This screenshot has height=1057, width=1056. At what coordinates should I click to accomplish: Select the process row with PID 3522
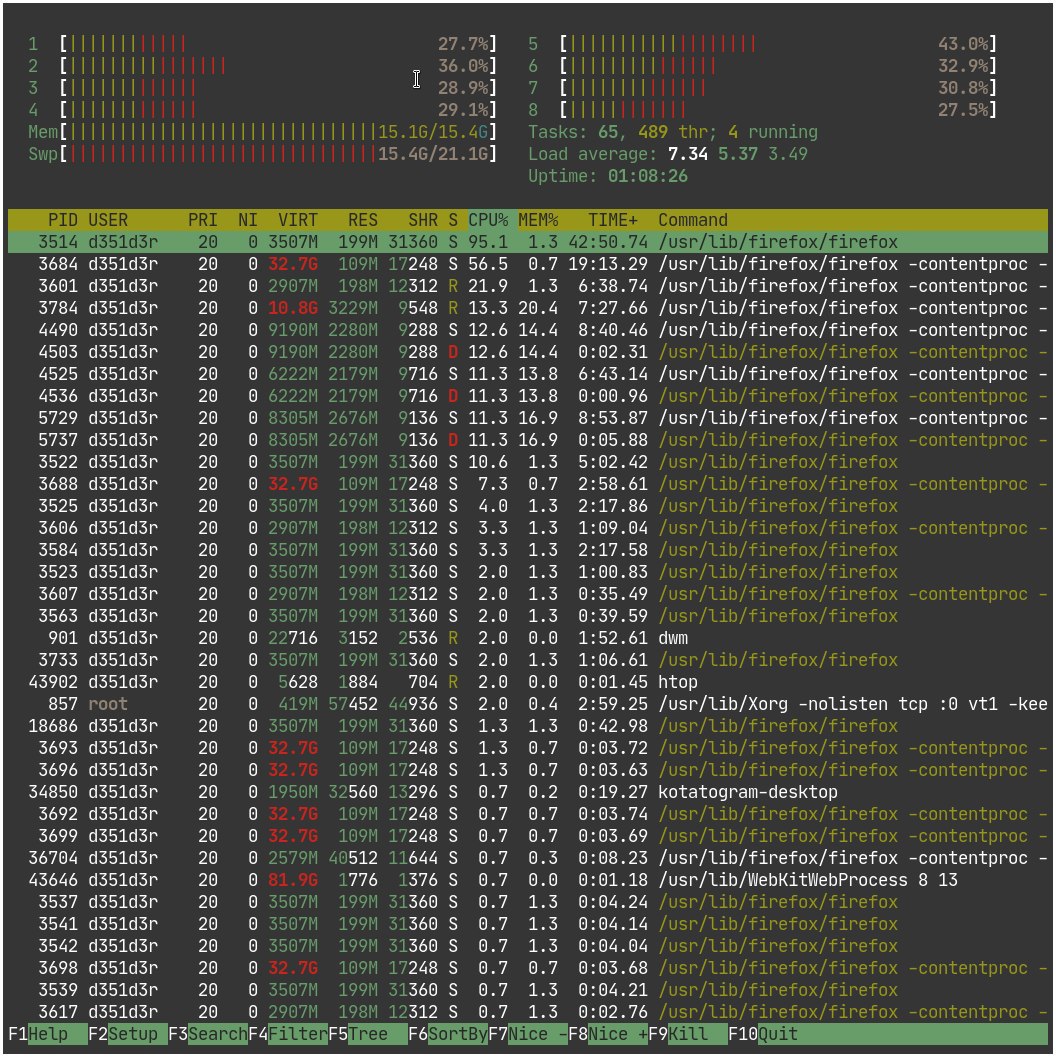[528, 462]
